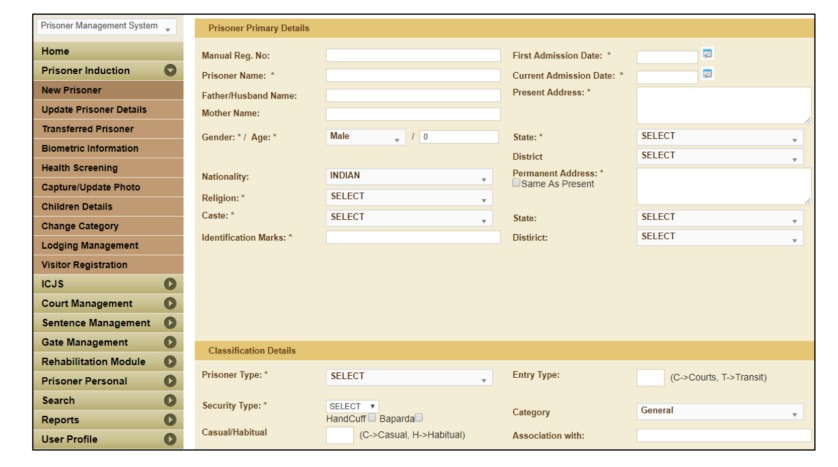Expand the ICJS menu arrow
This screenshot has width=838, height=467.
[x=169, y=284]
